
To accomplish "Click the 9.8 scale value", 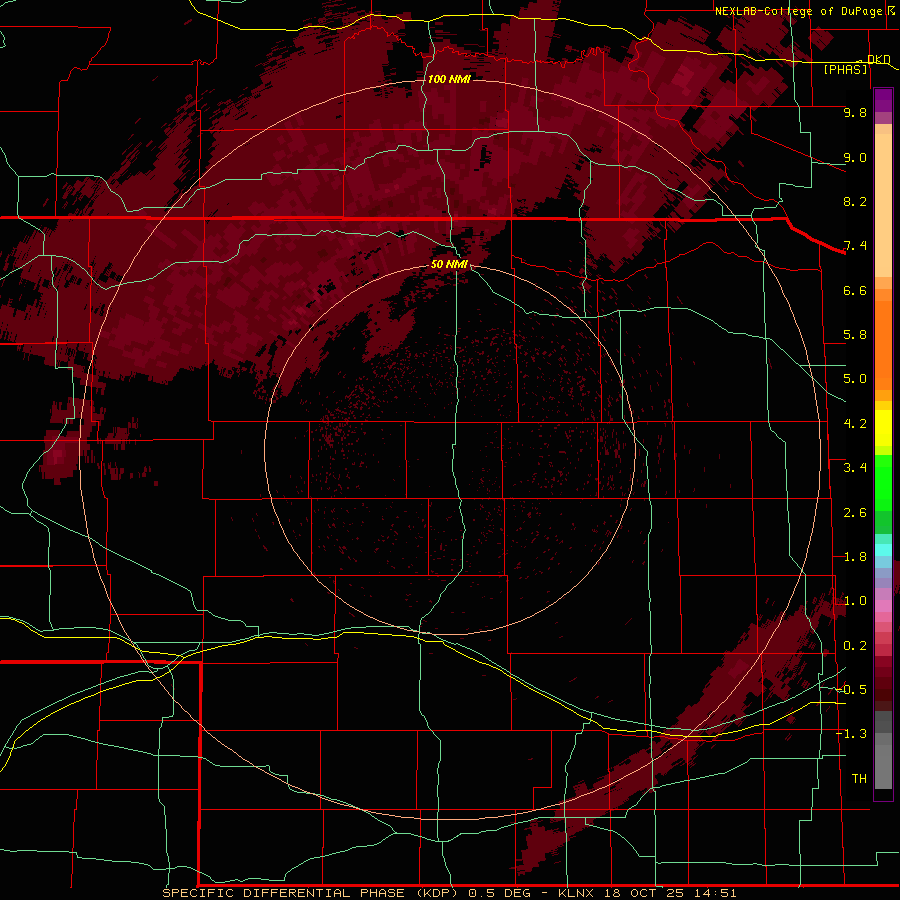I will [855, 112].
